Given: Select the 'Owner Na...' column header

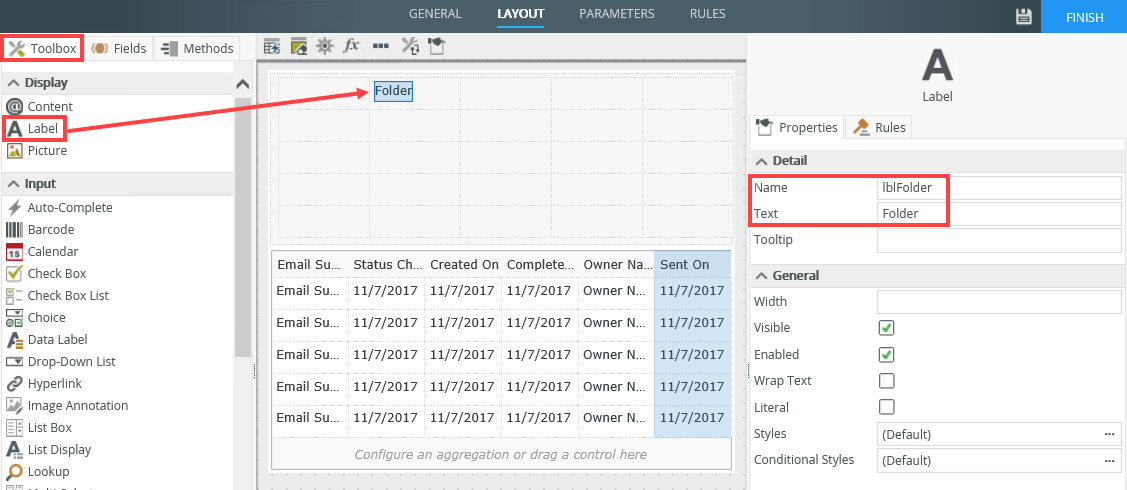Looking at the screenshot, I should (x=616, y=264).
